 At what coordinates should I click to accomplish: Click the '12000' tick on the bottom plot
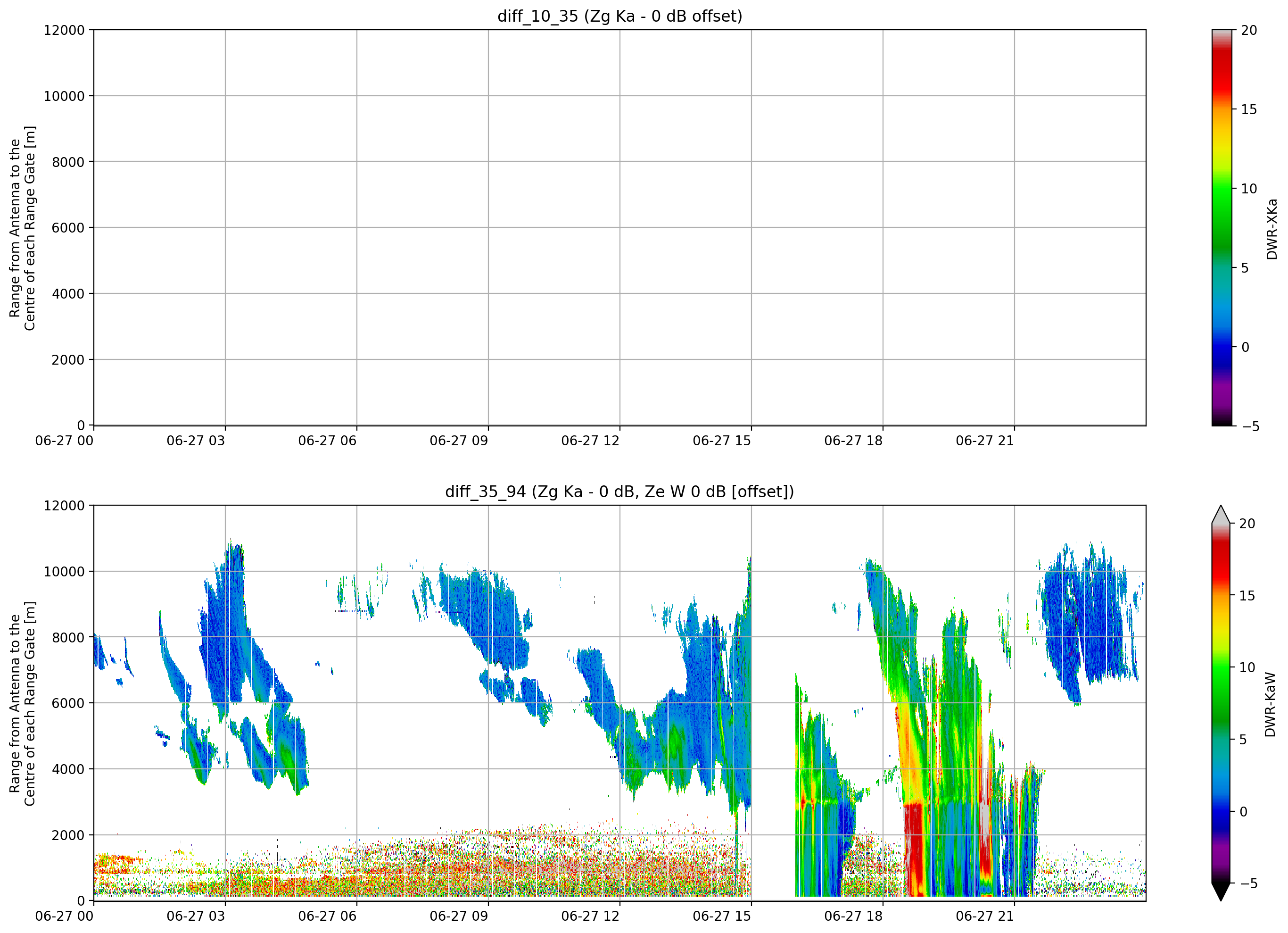[x=64, y=506]
